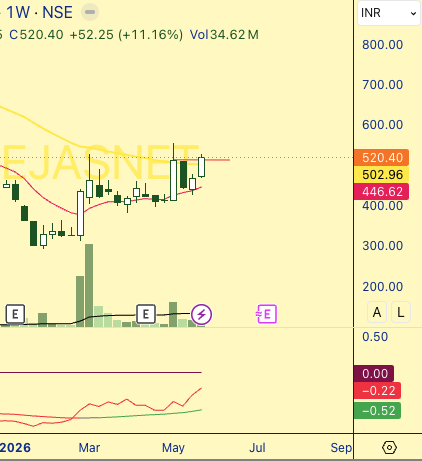Click the Mar label on time axis
The width and height of the screenshot is (422, 461).
(89, 448)
